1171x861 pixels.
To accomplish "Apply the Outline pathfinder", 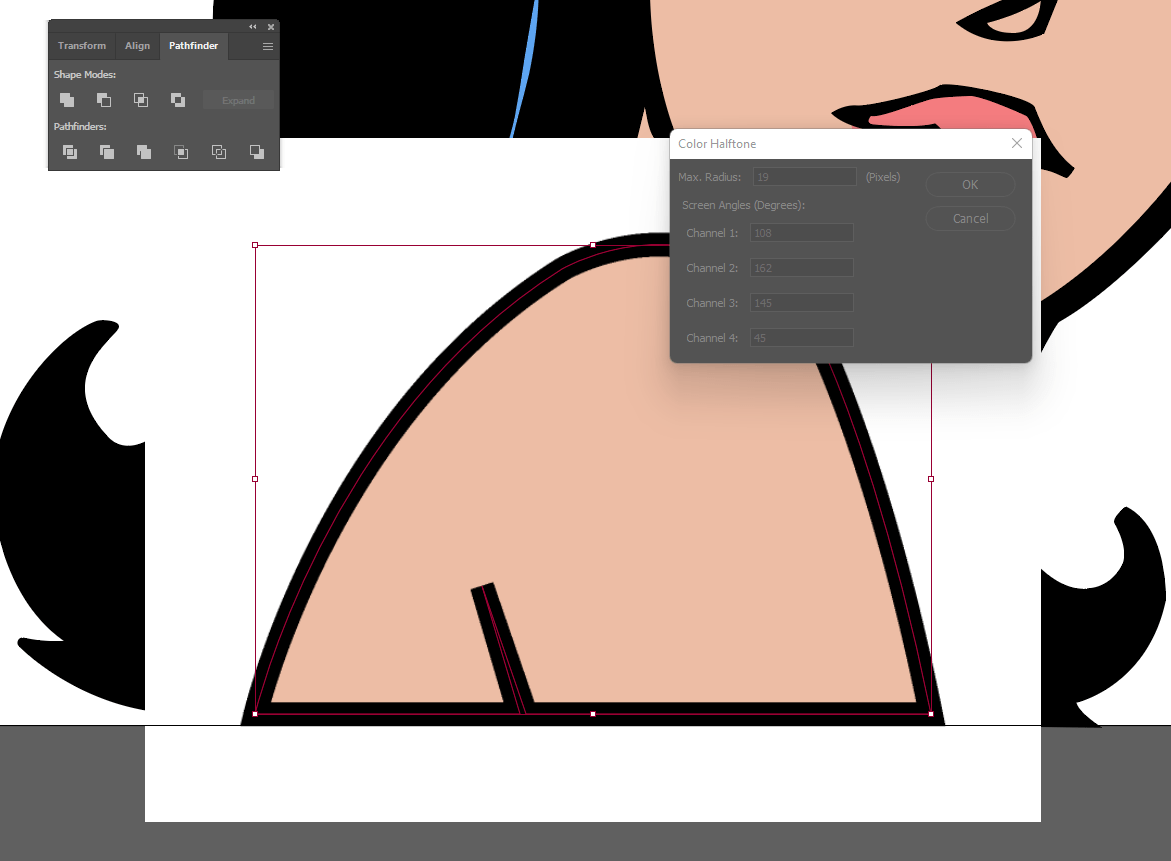I will (x=218, y=152).
